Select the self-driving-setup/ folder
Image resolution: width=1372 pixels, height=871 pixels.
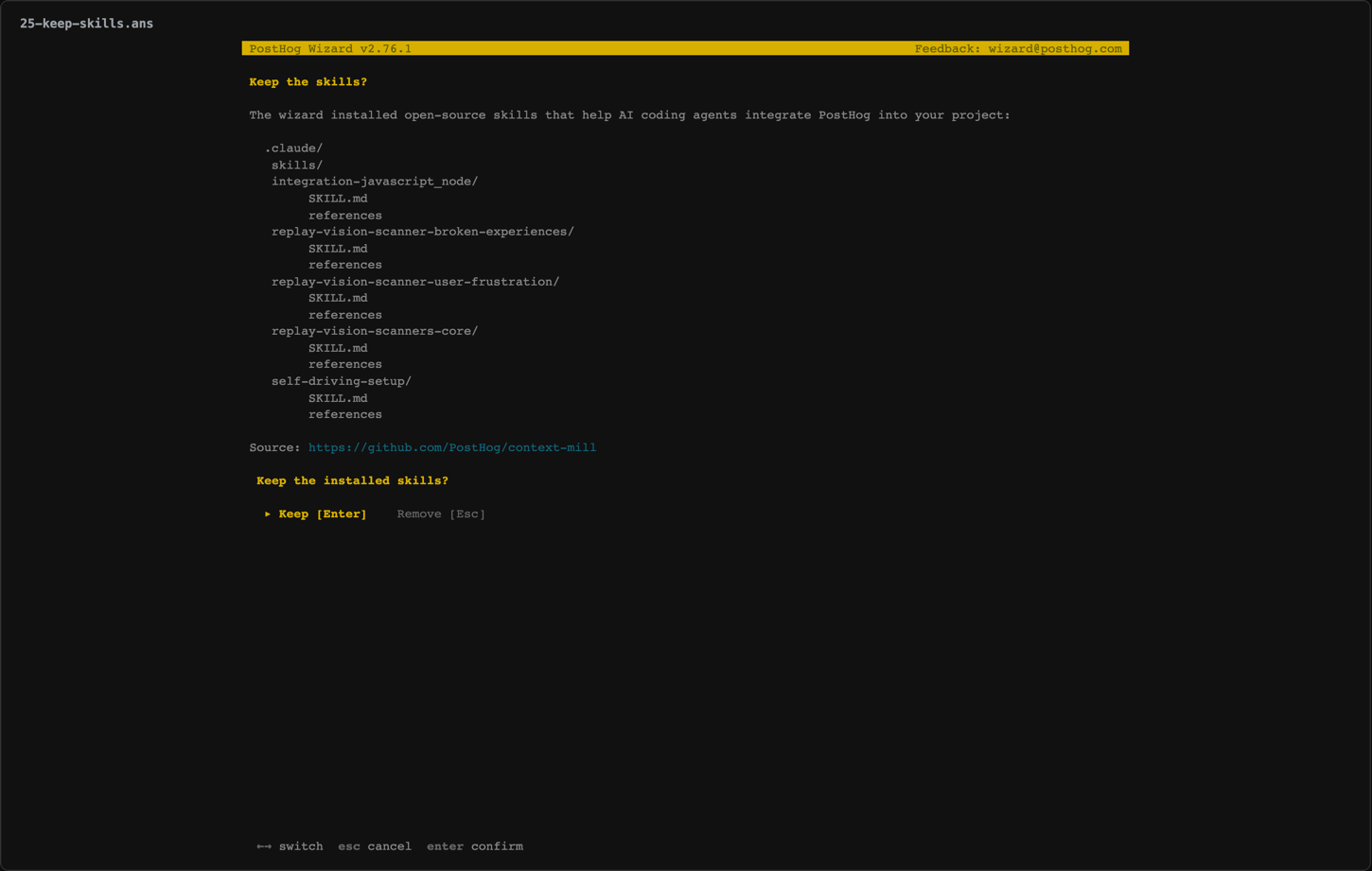pos(342,381)
